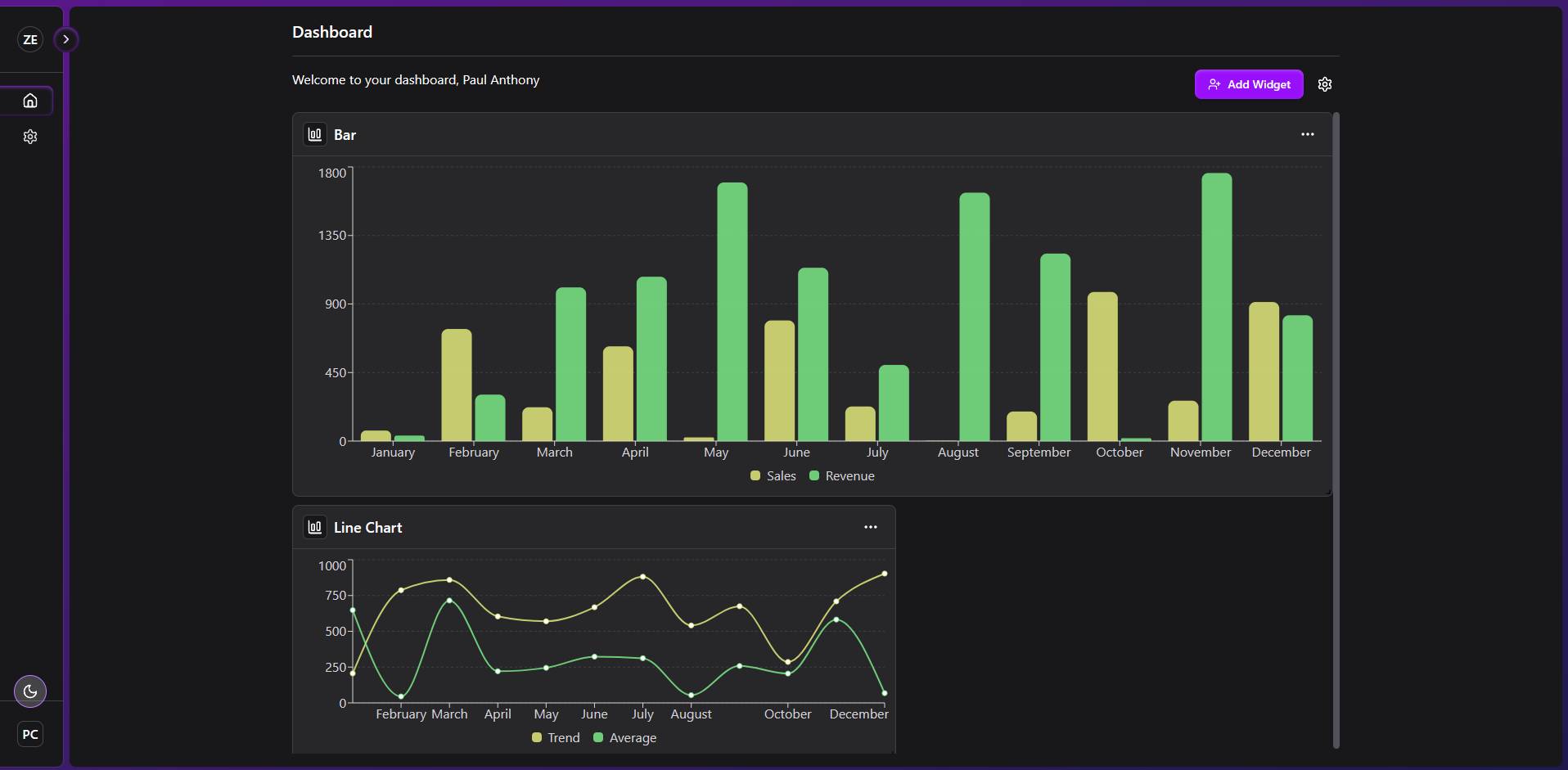Open the Line Chart three-dot menu
The height and width of the screenshot is (770, 1568).
[x=870, y=527]
